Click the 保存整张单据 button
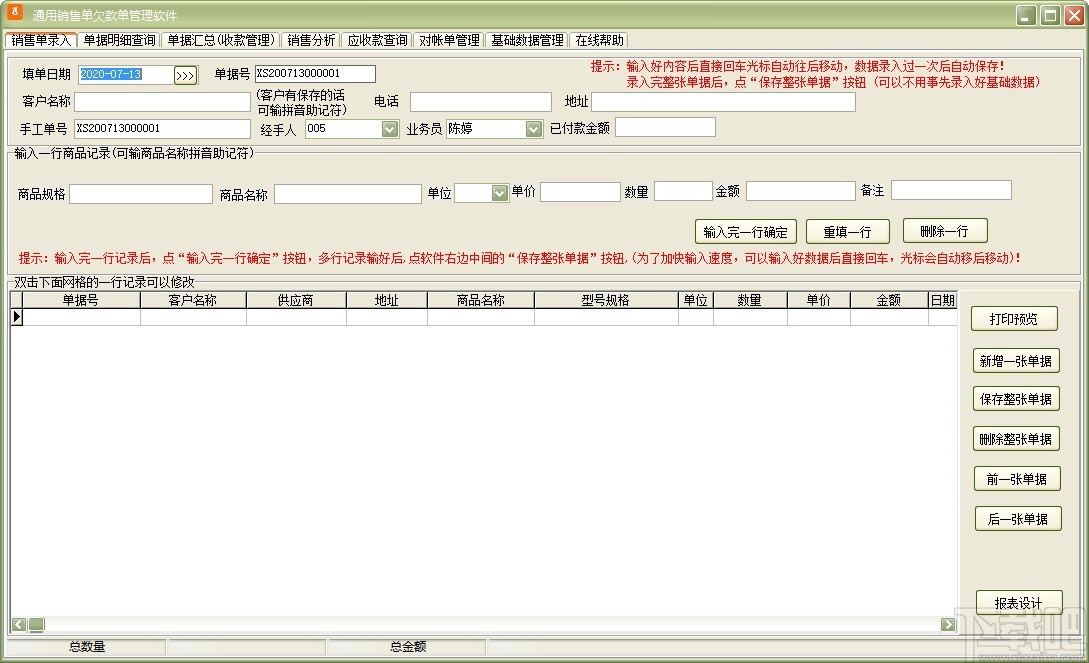 1016,398
